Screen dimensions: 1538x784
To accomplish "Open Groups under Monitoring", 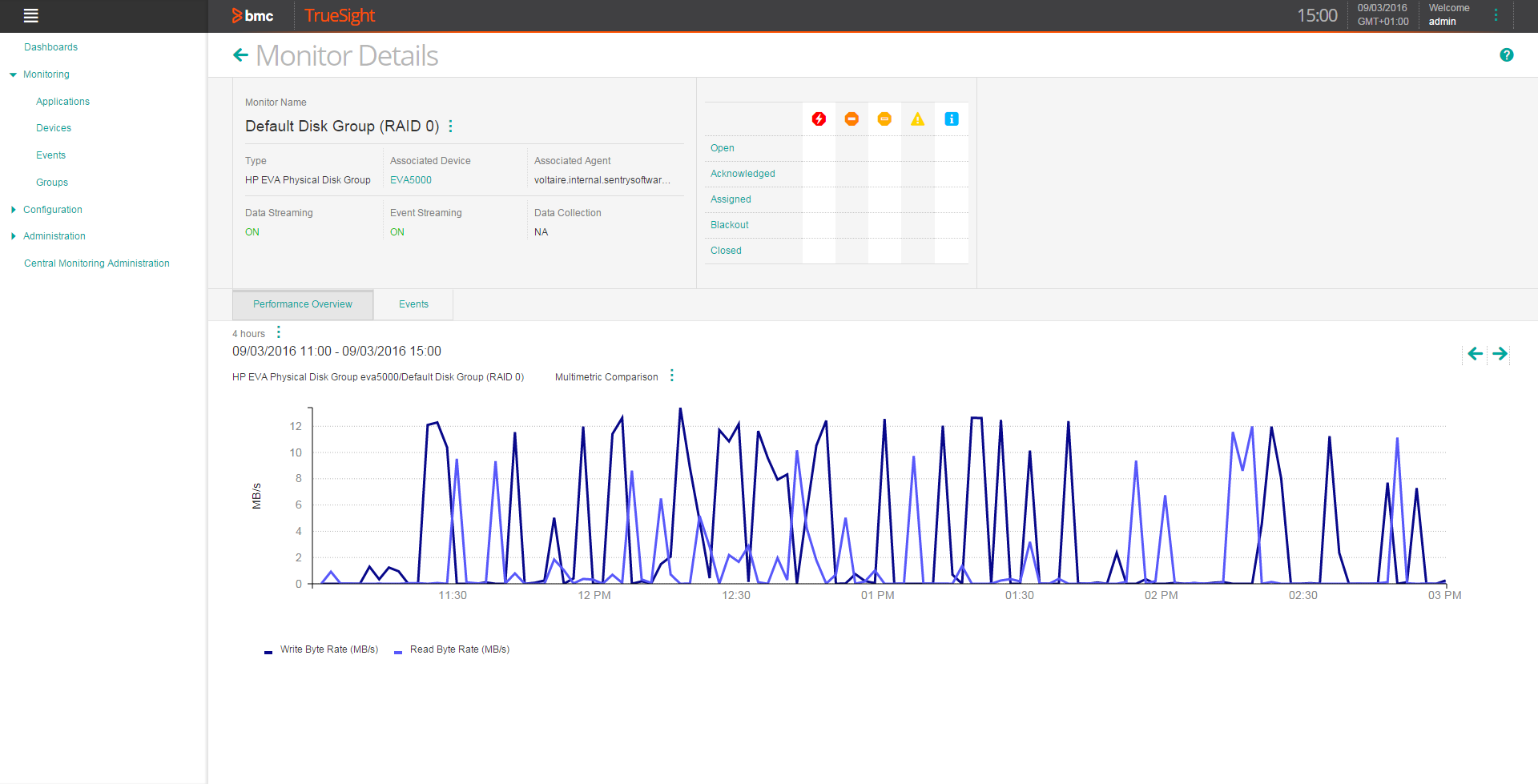I will [x=52, y=183].
